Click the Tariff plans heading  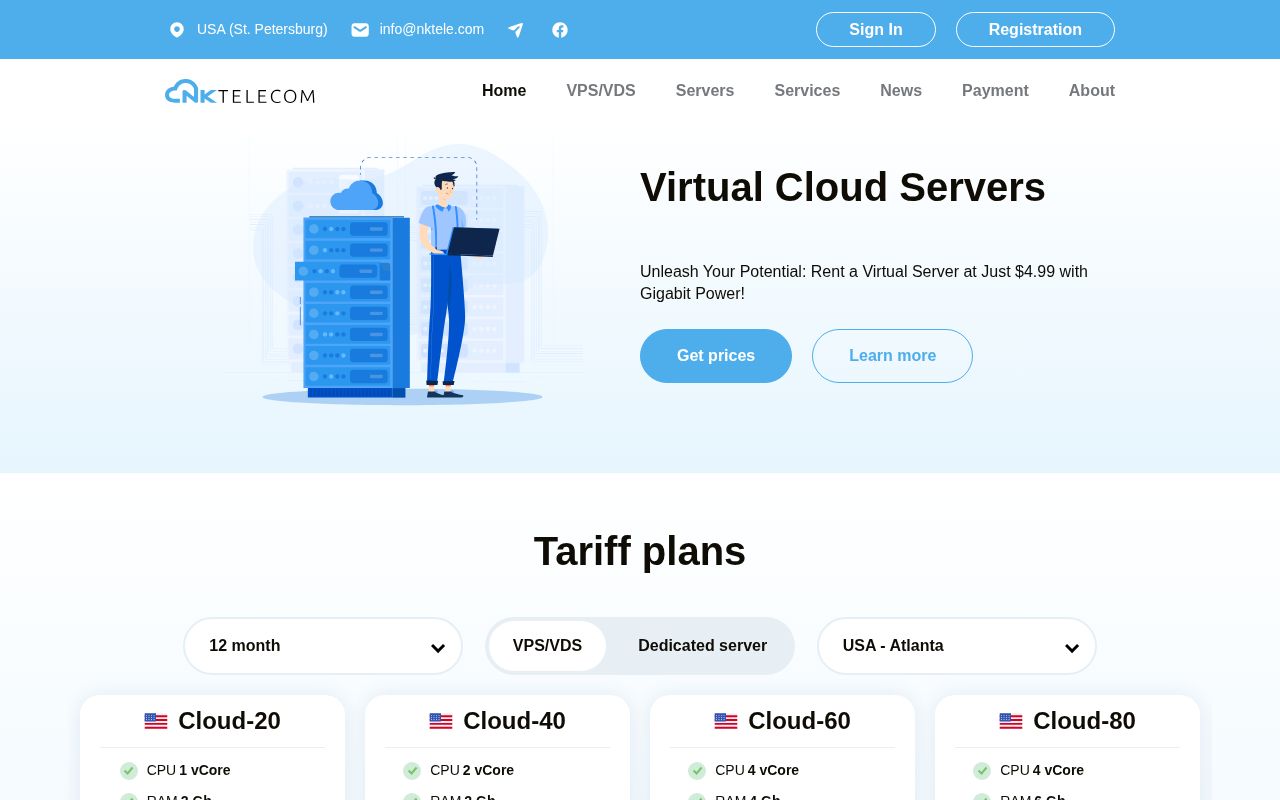click(x=640, y=551)
